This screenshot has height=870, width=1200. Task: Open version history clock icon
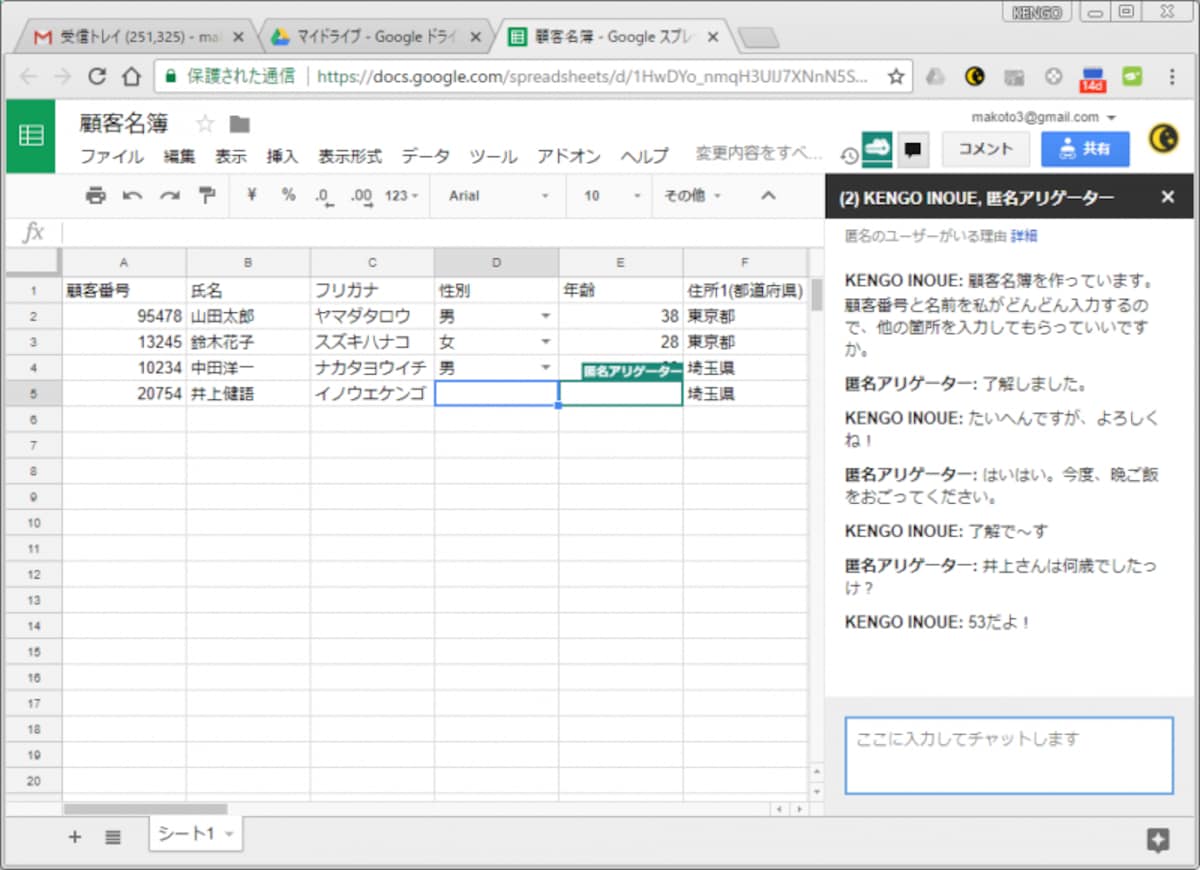point(849,155)
